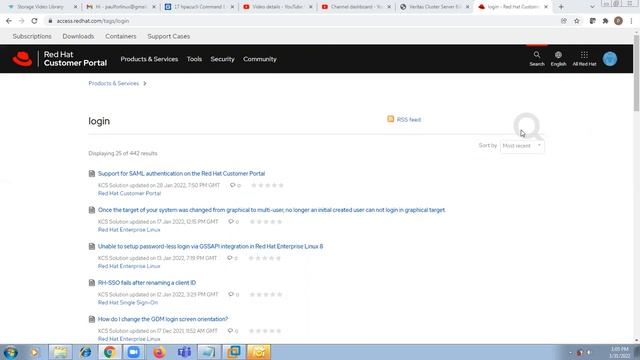The height and width of the screenshot is (360, 640).
Task: Go back with the browser back arrow
Action: 9,21
